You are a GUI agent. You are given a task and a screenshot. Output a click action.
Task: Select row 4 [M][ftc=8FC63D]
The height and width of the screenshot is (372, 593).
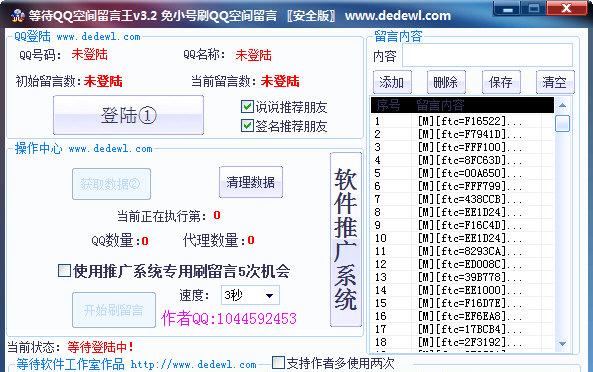[x=462, y=160]
